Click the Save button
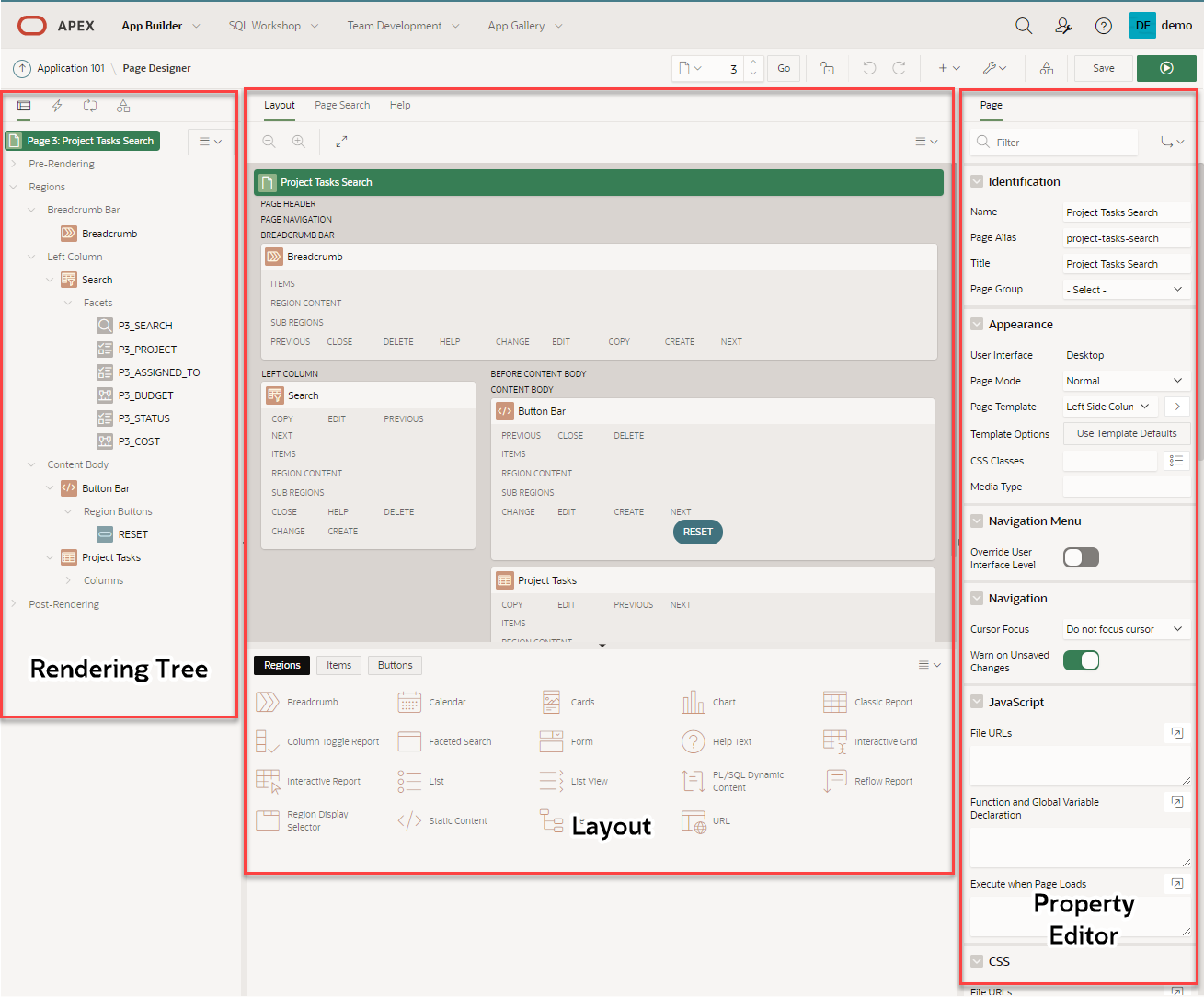 click(1104, 68)
